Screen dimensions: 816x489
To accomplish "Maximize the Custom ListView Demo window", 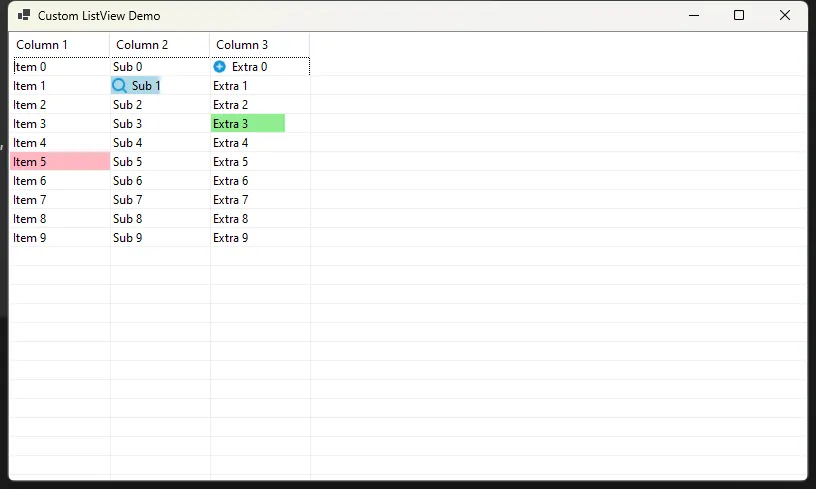I will pos(739,15).
